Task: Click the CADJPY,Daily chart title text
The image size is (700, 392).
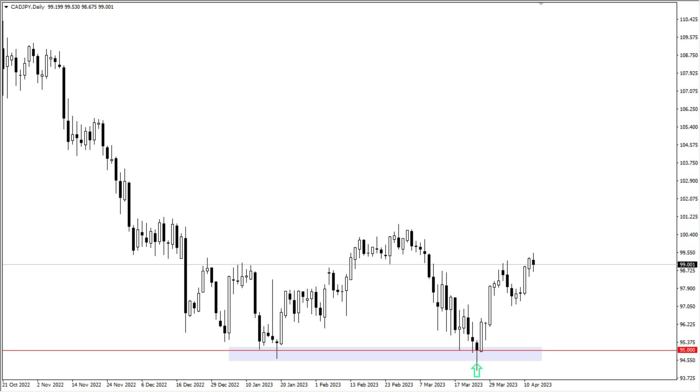Action: (x=28, y=7)
